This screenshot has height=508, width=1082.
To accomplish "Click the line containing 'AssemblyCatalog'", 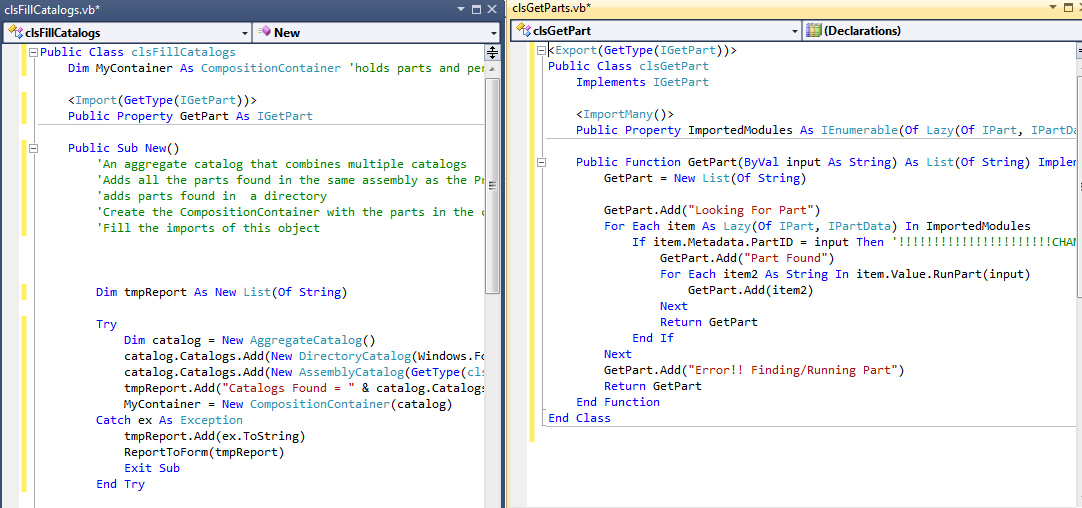I will coord(304,372).
